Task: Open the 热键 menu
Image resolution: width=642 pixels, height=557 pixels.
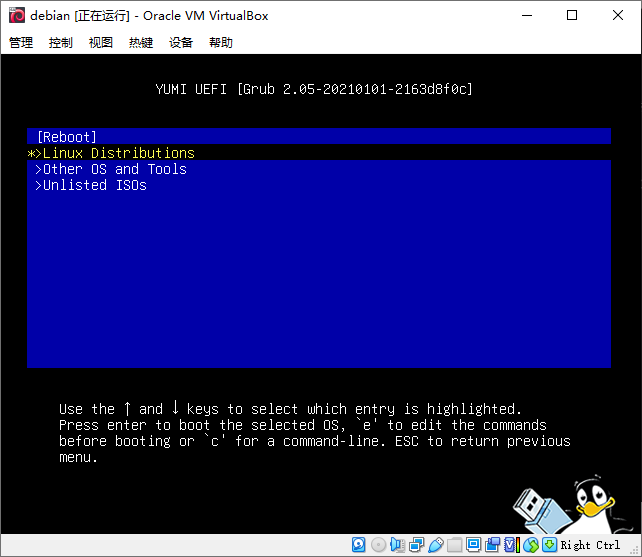Action: (x=141, y=42)
